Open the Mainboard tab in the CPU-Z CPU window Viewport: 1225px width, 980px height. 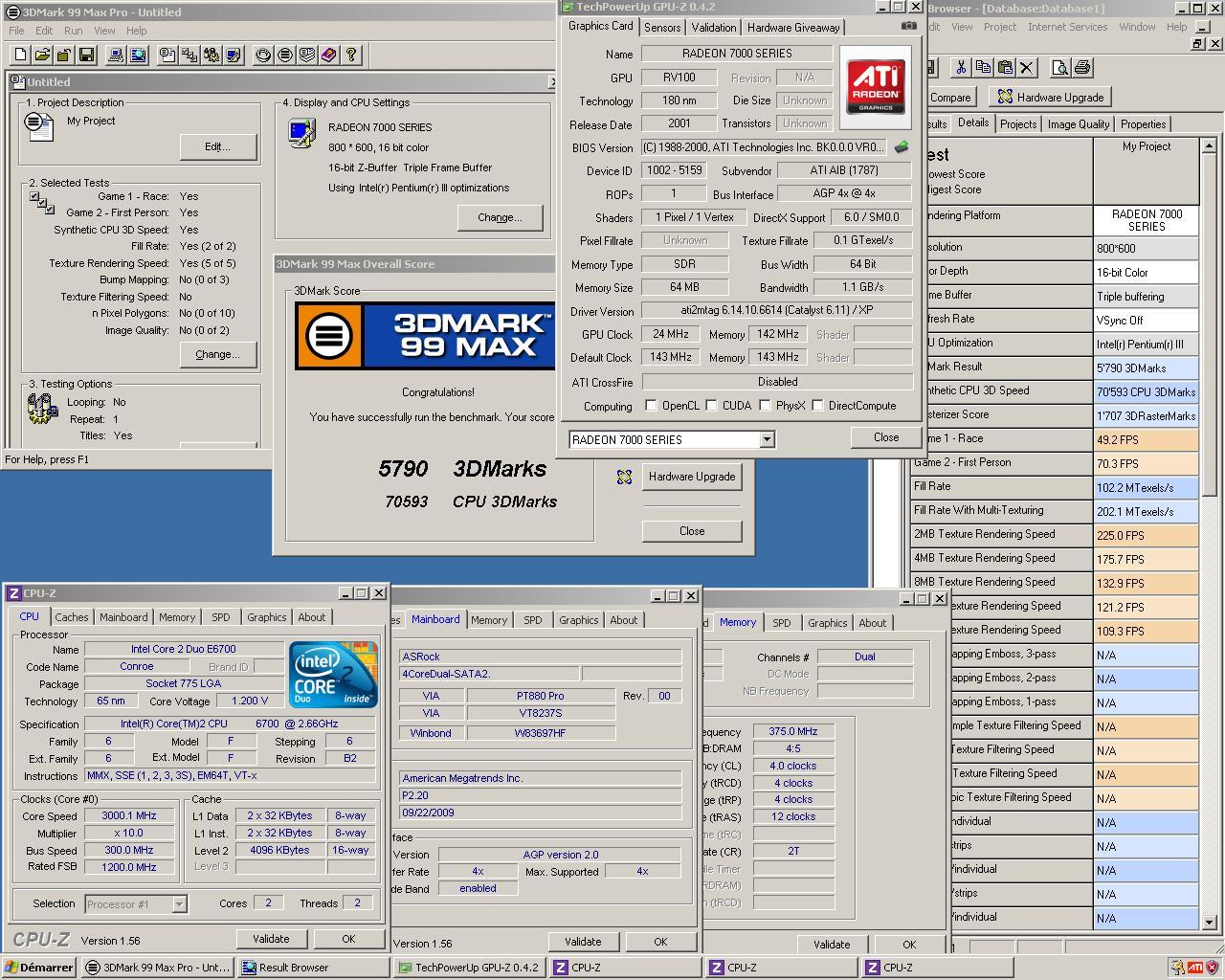pos(123,618)
